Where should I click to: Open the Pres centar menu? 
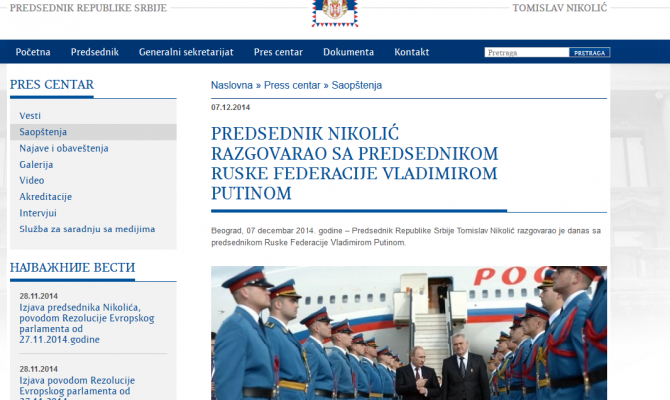coord(278,52)
